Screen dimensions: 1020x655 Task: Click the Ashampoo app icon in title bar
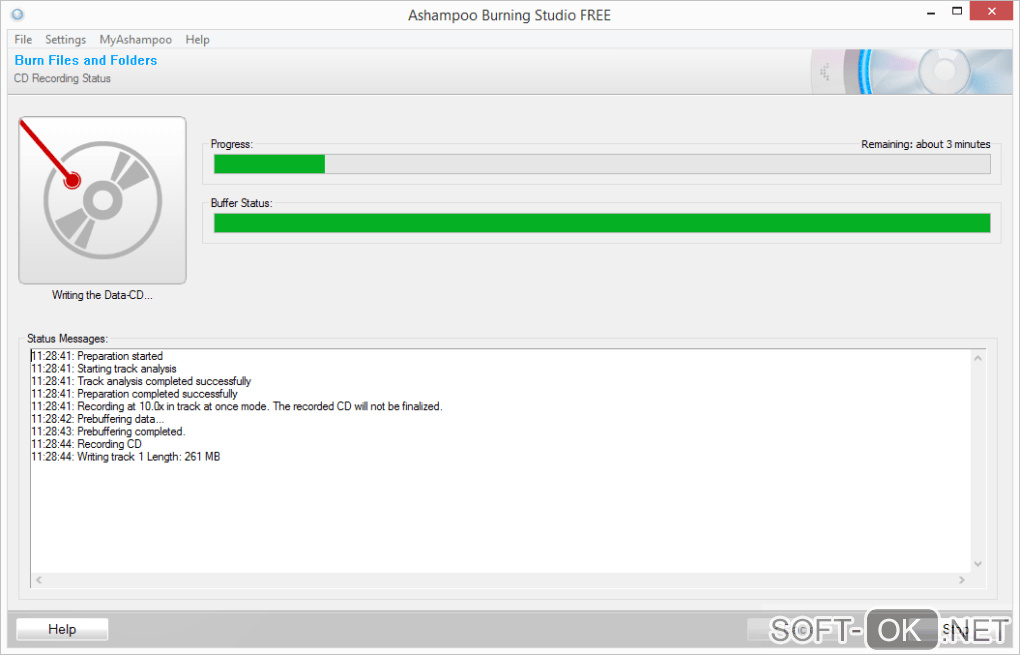[x=18, y=14]
